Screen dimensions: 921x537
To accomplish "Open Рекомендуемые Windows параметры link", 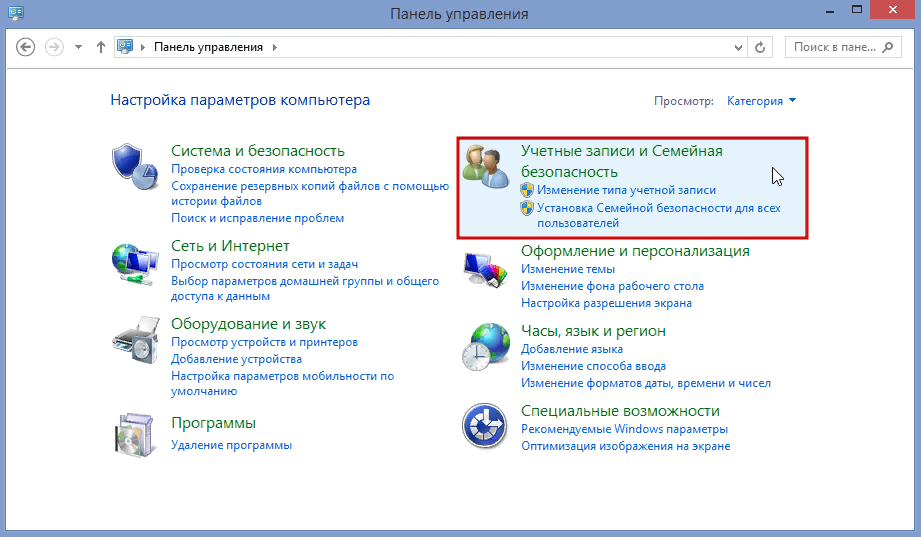I will pyautogui.click(x=624, y=429).
